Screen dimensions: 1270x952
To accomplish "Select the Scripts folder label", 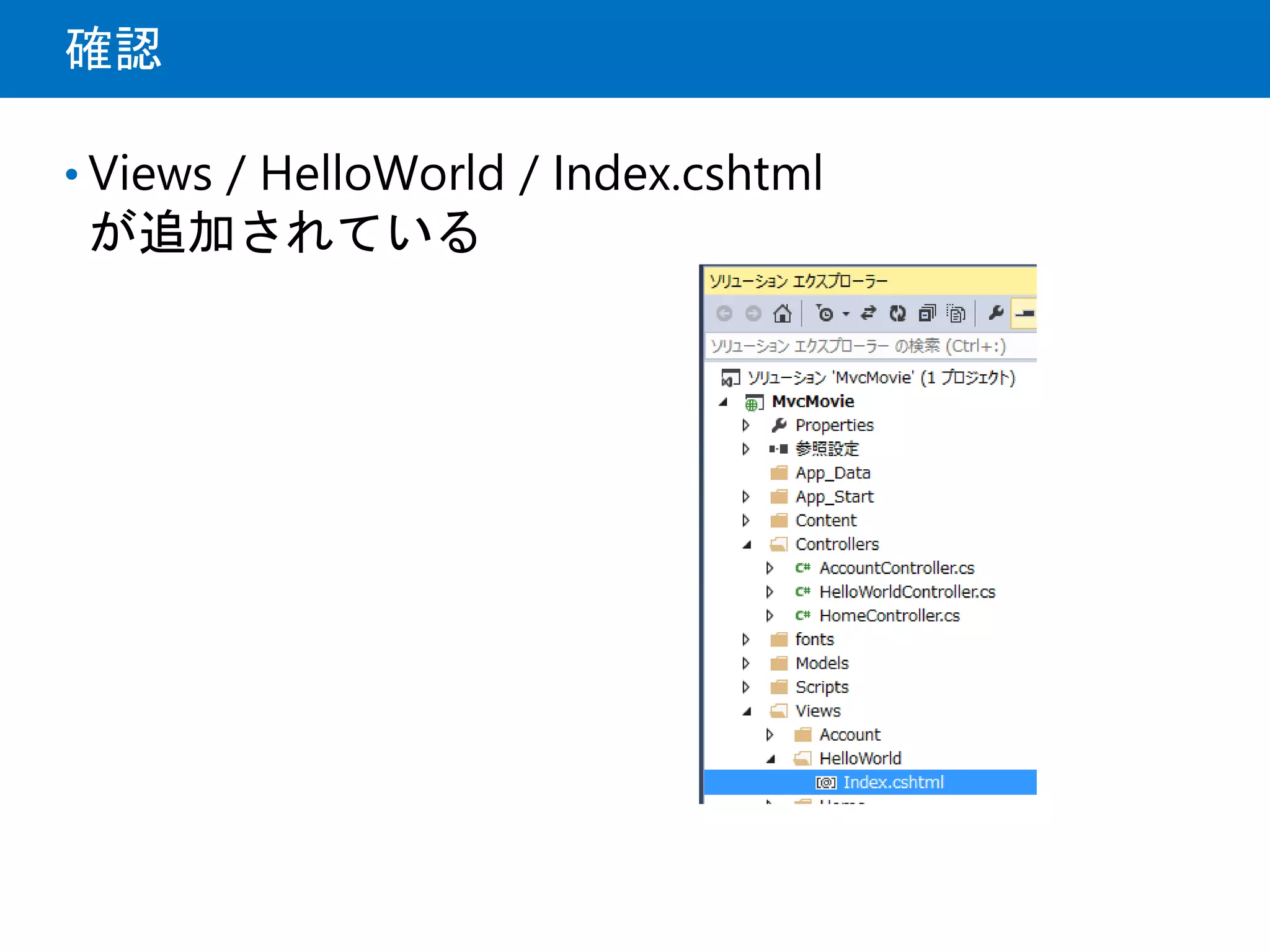I will (x=822, y=687).
